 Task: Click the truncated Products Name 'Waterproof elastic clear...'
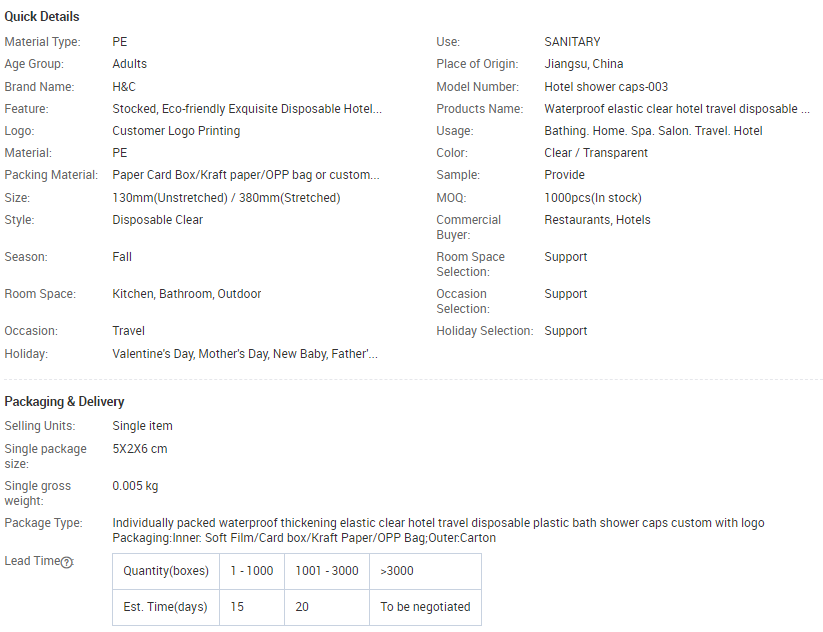click(x=677, y=109)
